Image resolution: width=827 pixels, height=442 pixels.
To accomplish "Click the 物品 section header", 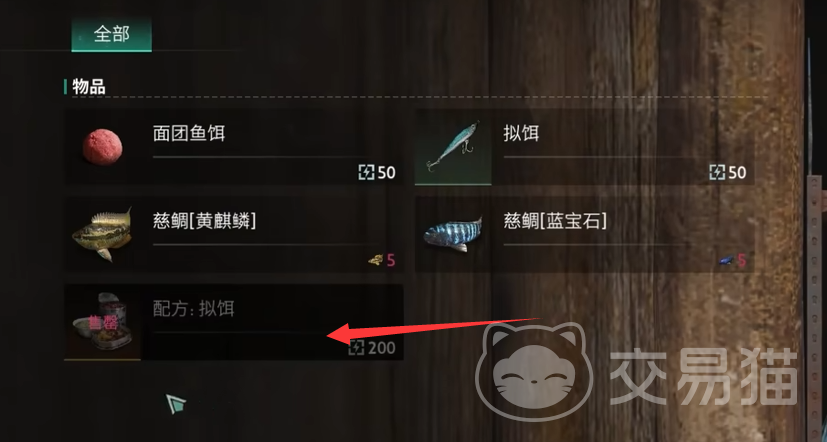I will tap(89, 87).
